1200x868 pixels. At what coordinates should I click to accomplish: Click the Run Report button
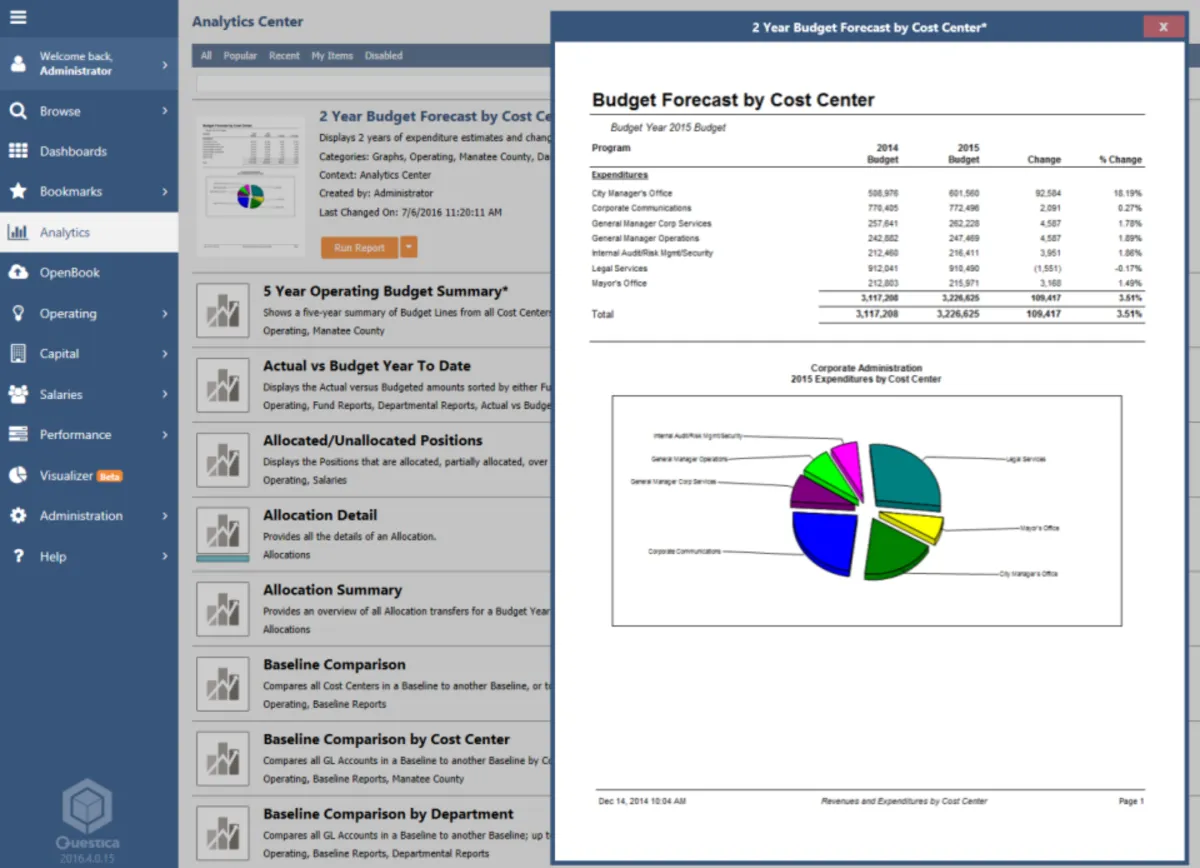pyautogui.click(x=359, y=248)
